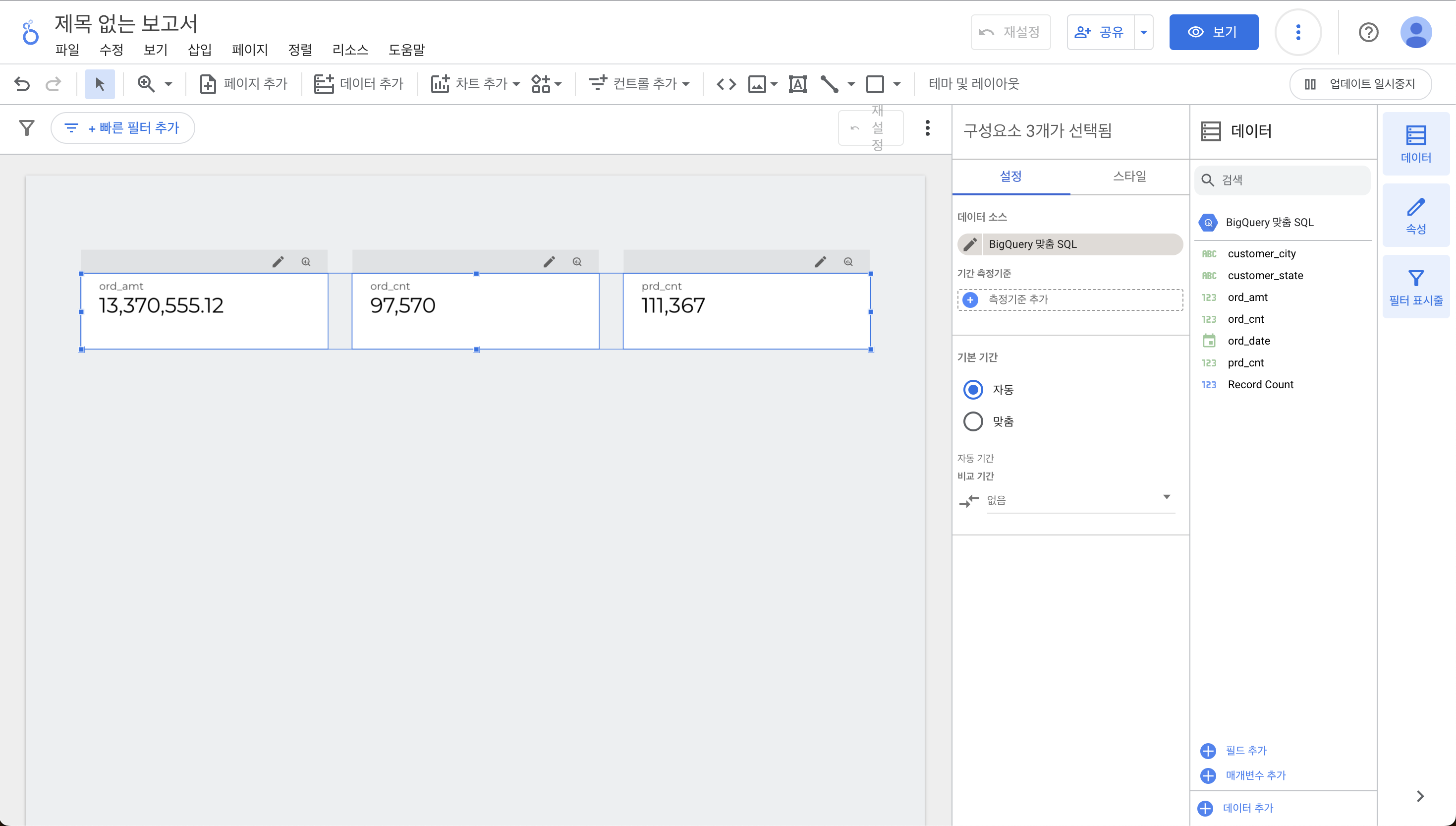Click the 필드 추가 link
The width and height of the screenshot is (1456, 826).
[x=1245, y=751]
